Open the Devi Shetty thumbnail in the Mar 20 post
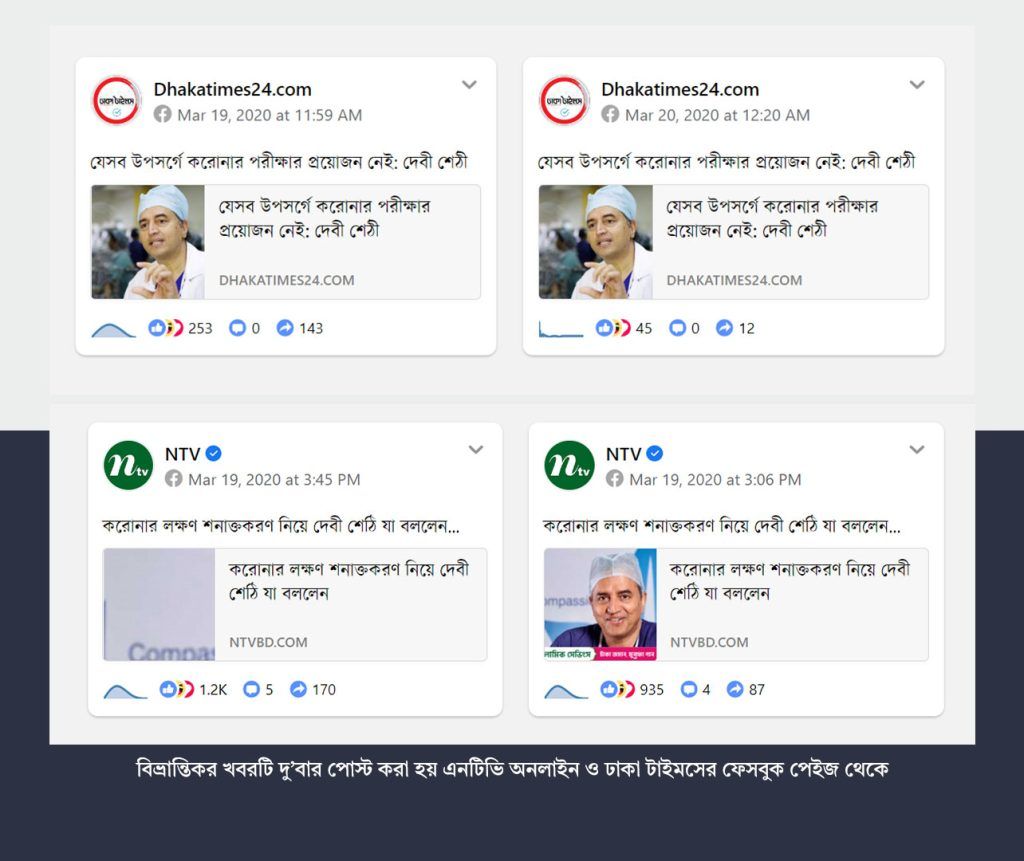 596,242
